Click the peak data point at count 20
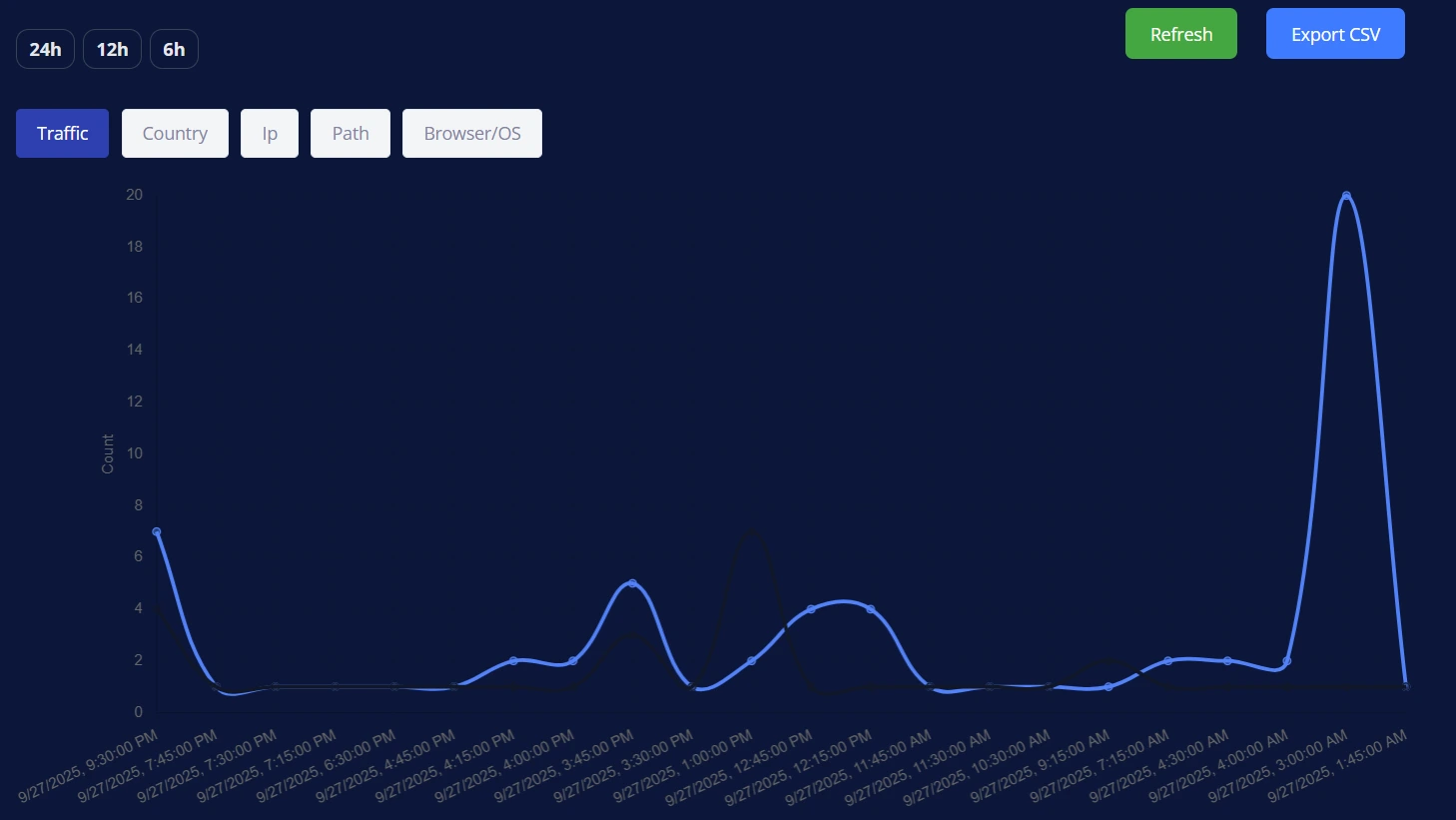The height and width of the screenshot is (820, 1456). (x=1346, y=196)
